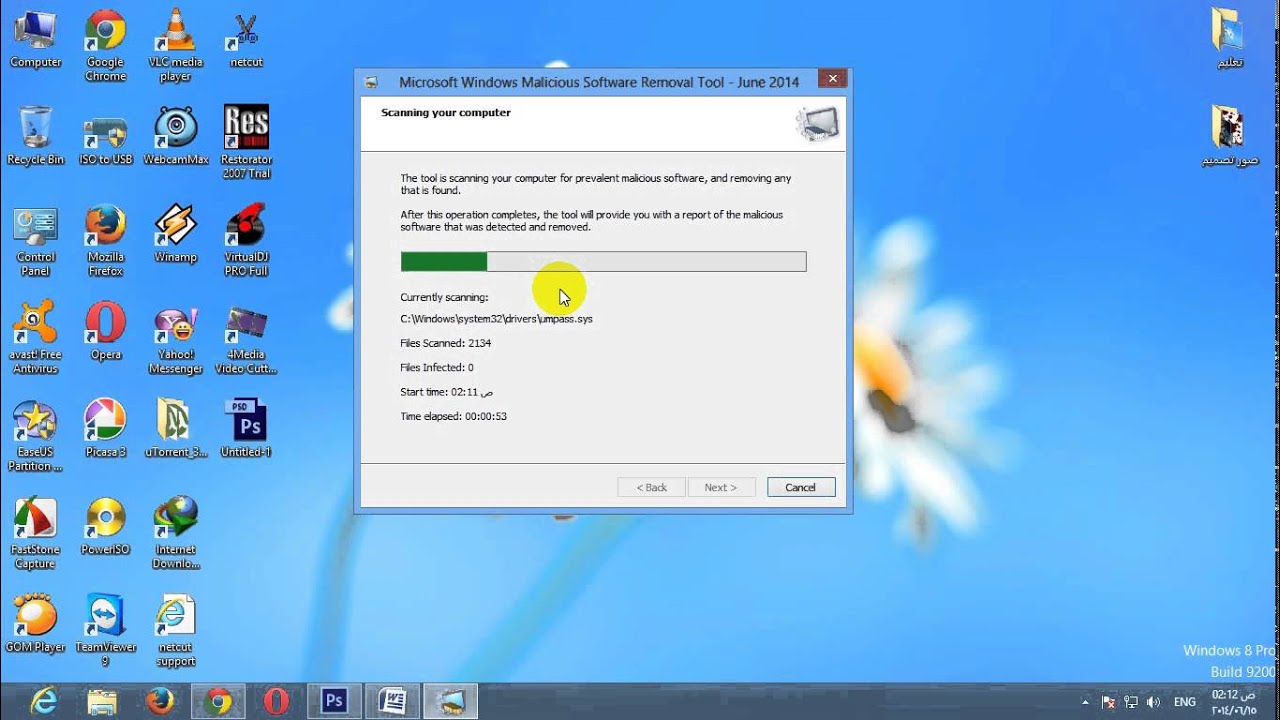Close the Malicious Software Removal Tool dialog

click(832, 79)
